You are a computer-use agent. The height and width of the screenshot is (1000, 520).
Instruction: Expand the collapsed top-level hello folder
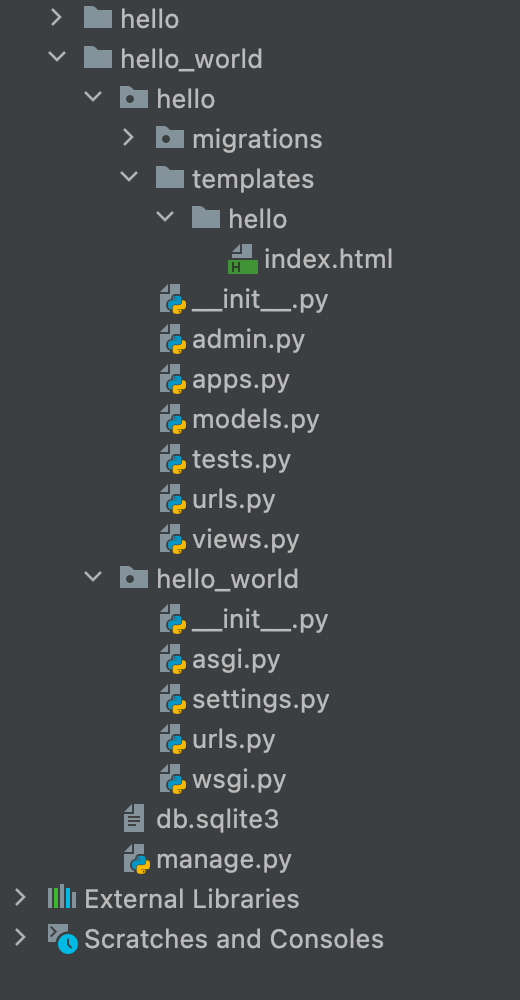(x=57, y=18)
